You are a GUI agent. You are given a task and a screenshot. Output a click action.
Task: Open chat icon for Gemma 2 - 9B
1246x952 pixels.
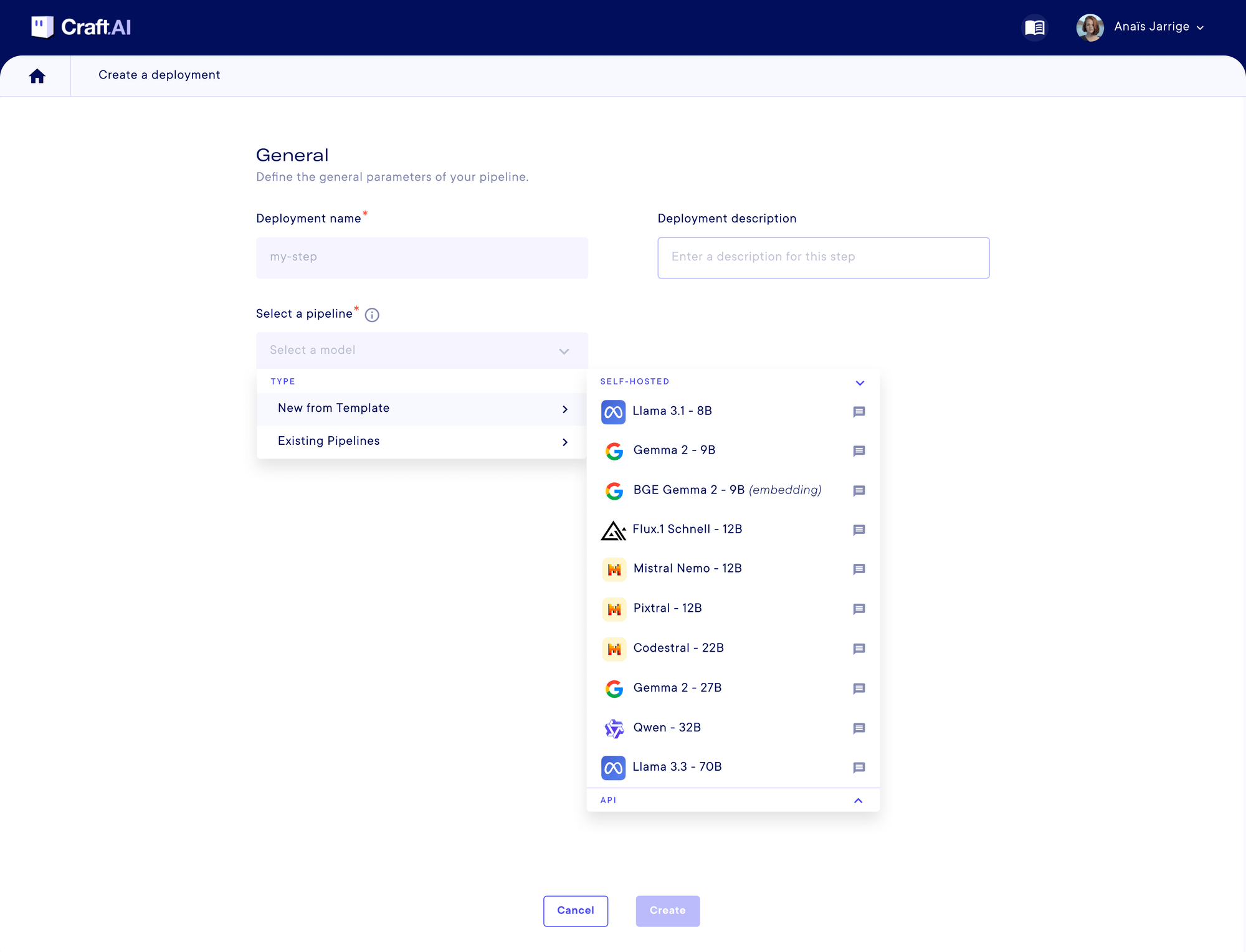point(859,451)
